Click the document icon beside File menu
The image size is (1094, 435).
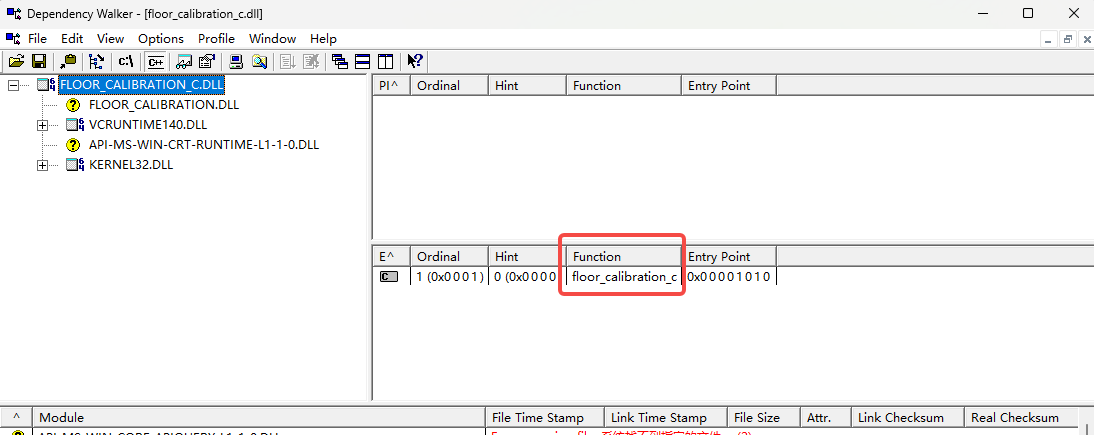tap(13, 38)
